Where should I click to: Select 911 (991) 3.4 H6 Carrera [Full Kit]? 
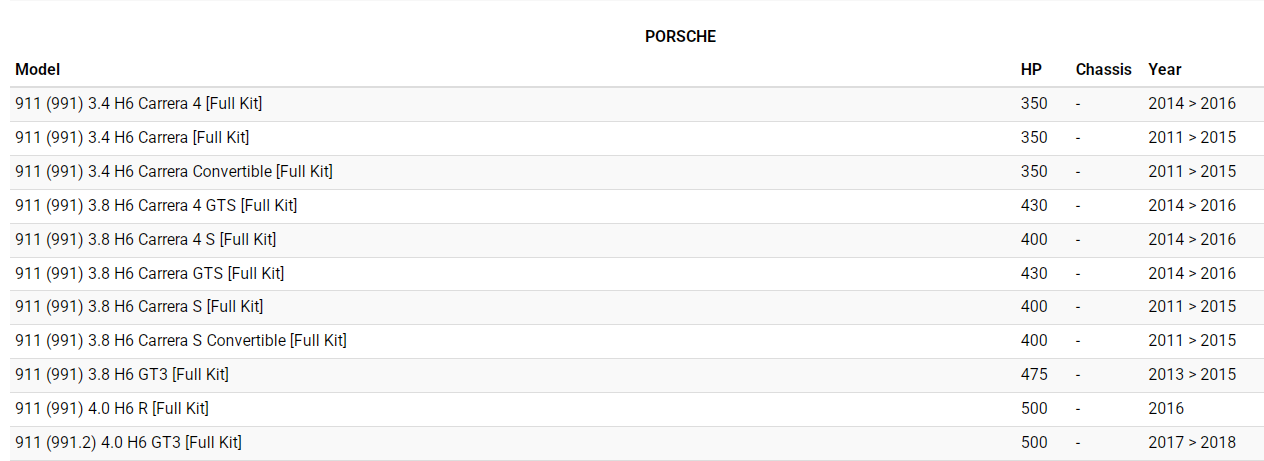pos(132,137)
